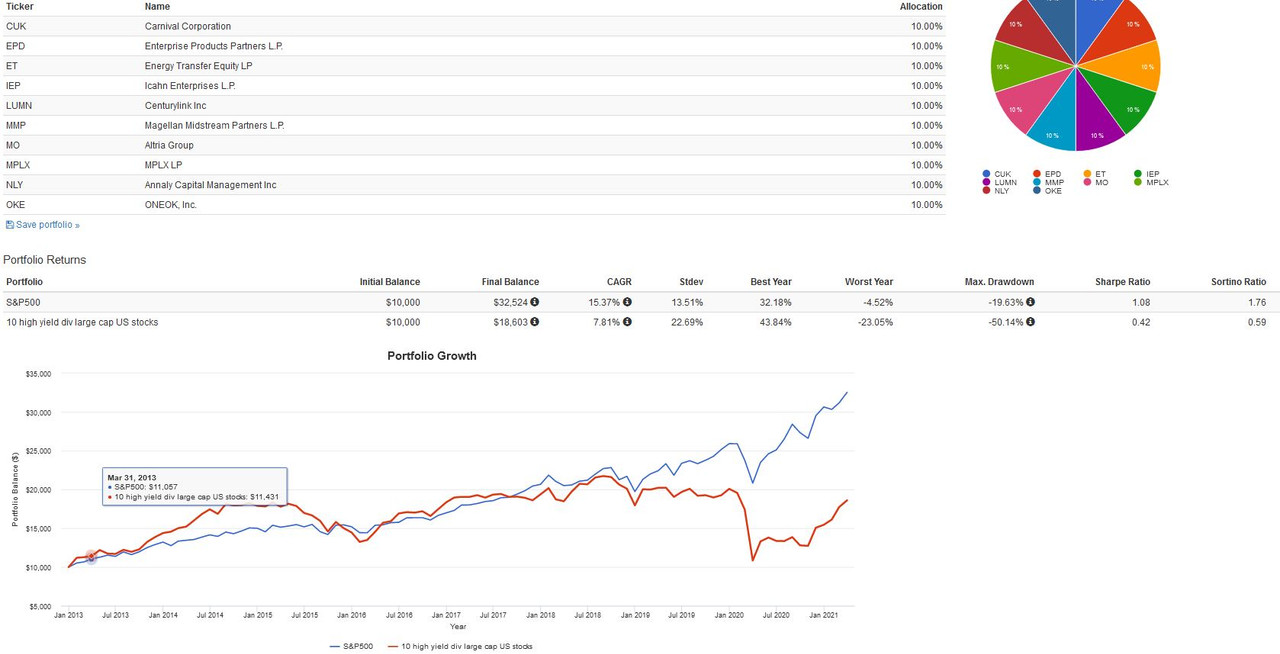Click info icon beside 7.81% CAGR
This screenshot has width=1280, height=654.
627,322
